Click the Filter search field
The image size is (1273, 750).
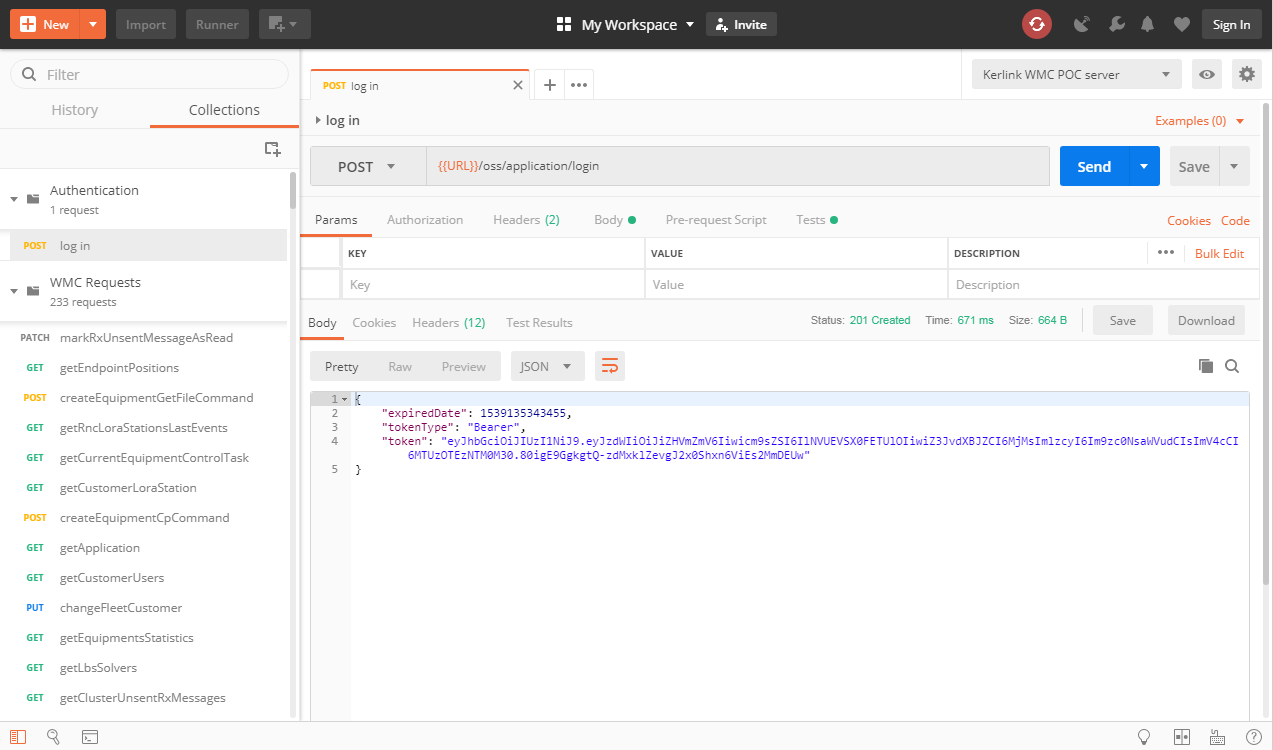[160, 74]
